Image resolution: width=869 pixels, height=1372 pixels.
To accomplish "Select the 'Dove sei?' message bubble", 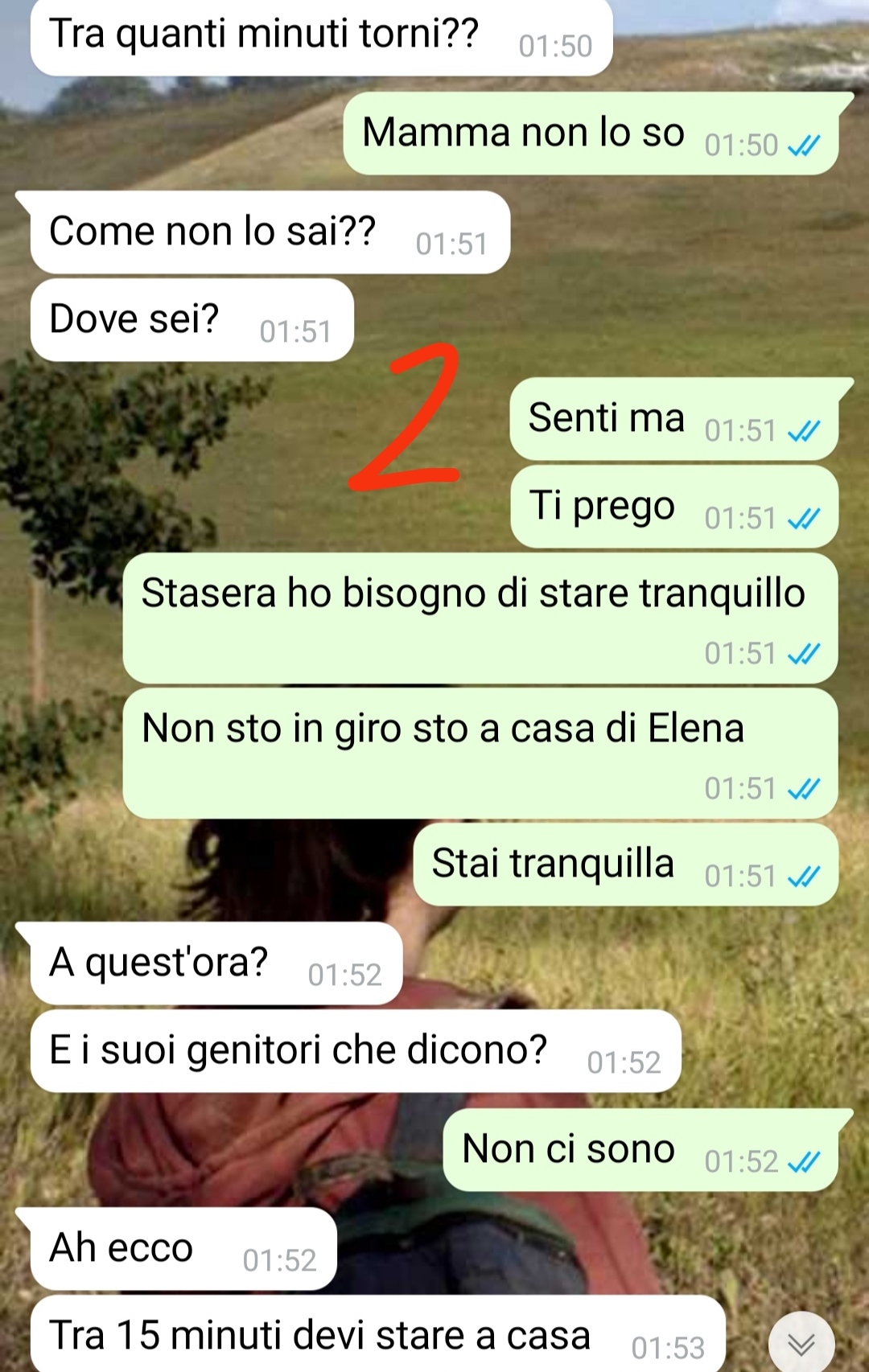I will [x=192, y=320].
